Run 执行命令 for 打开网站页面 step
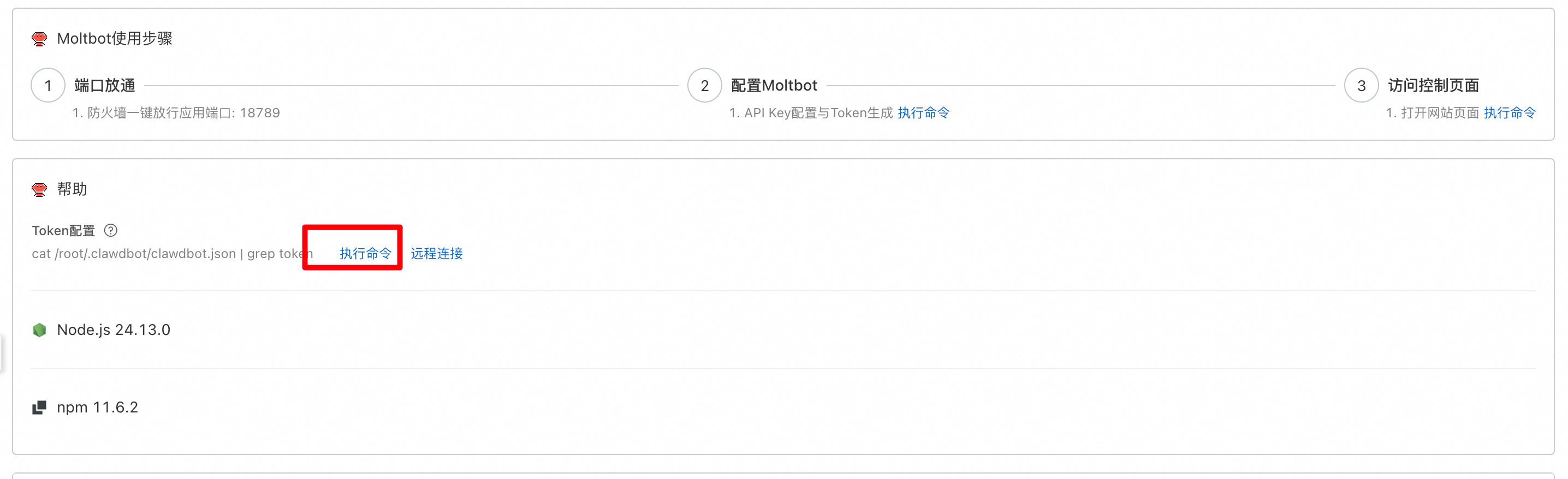 pos(1510,113)
